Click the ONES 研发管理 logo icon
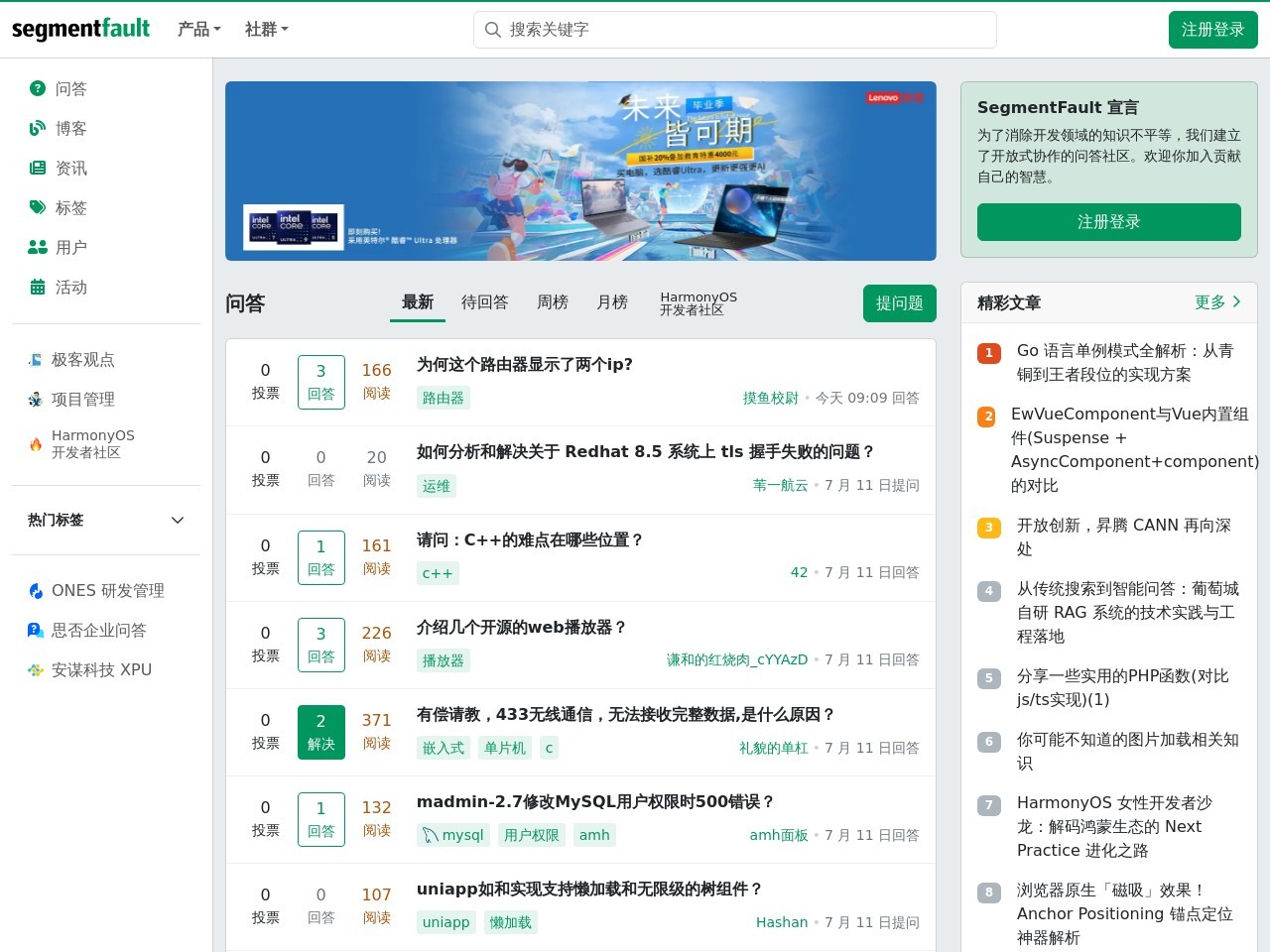This screenshot has height=952, width=1270. click(x=36, y=590)
